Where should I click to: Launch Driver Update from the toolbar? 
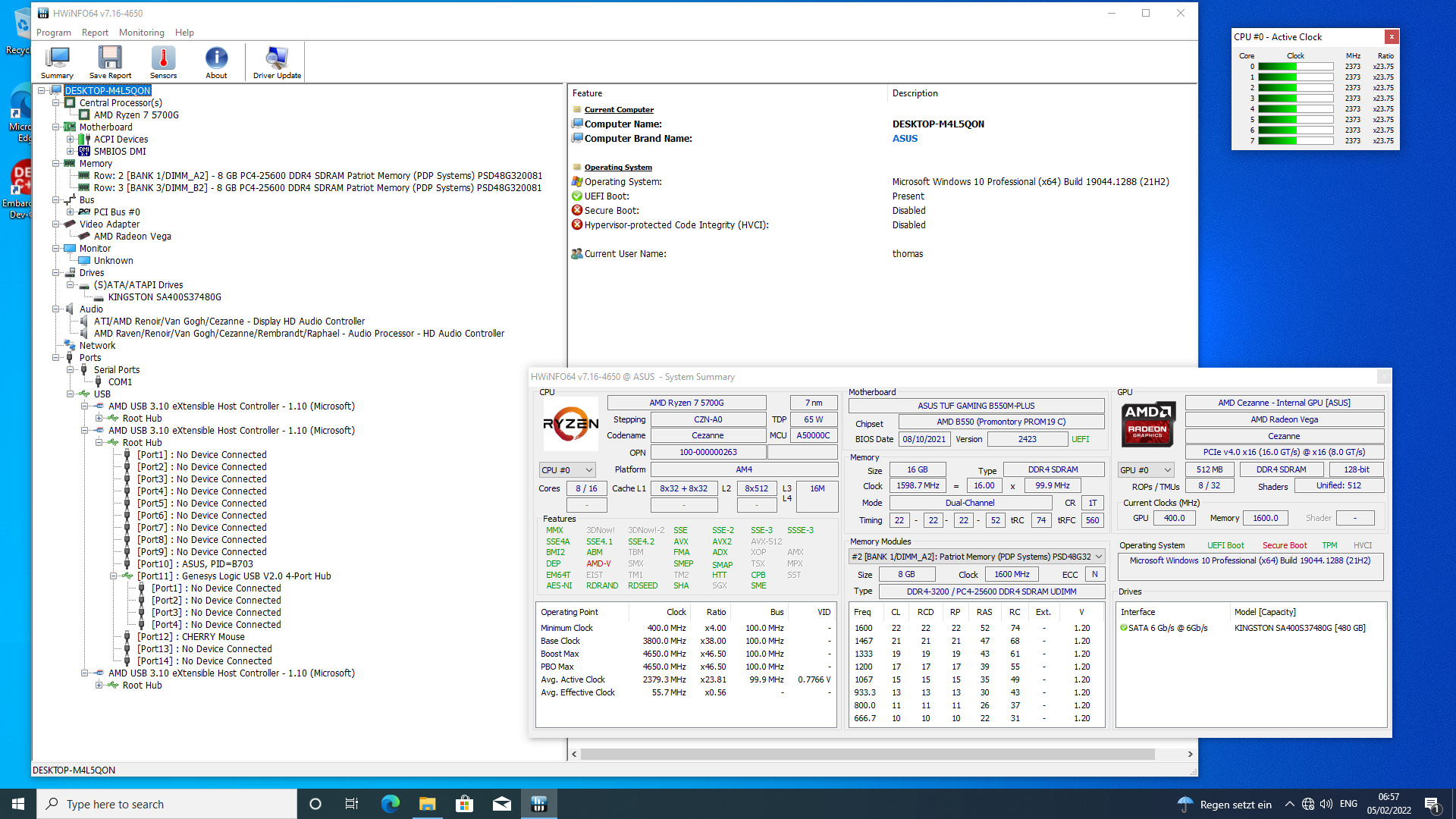point(275,61)
